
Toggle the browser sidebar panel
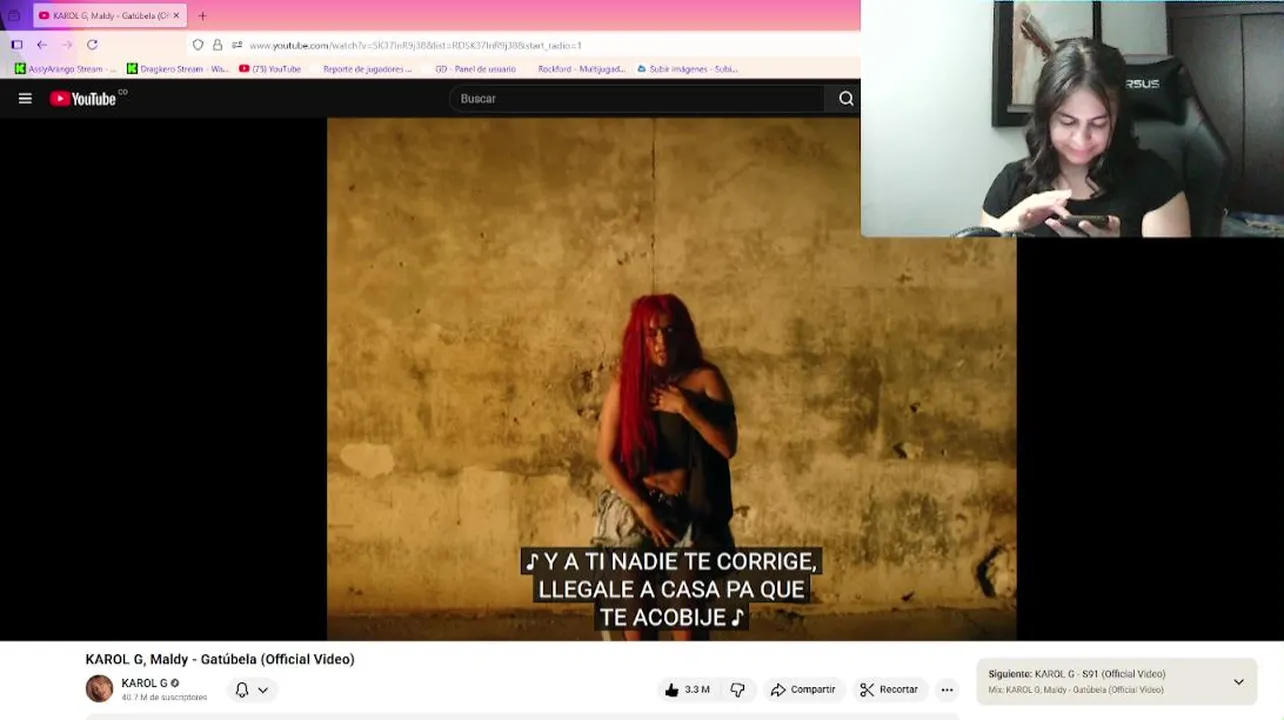[16, 45]
